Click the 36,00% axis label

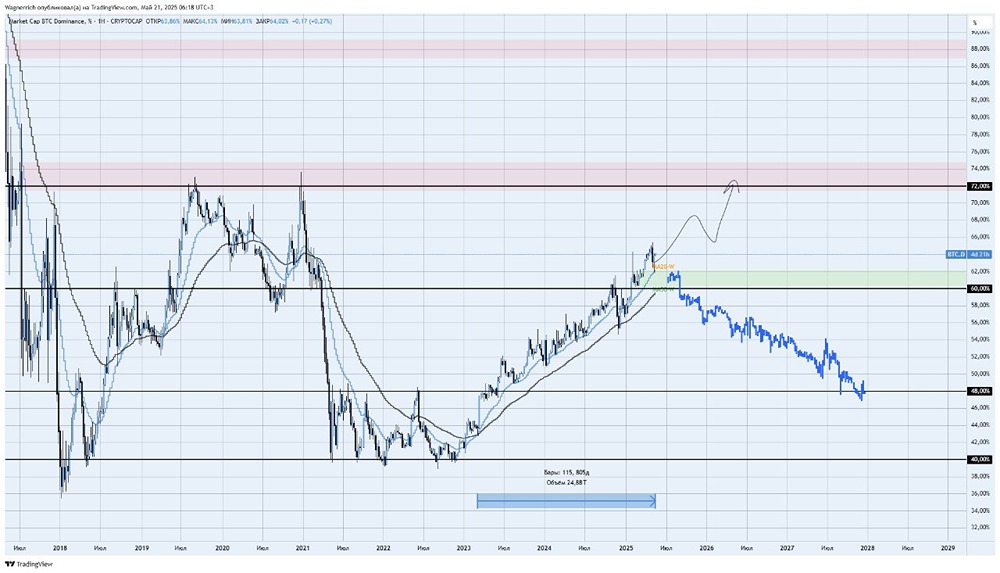click(980, 493)
